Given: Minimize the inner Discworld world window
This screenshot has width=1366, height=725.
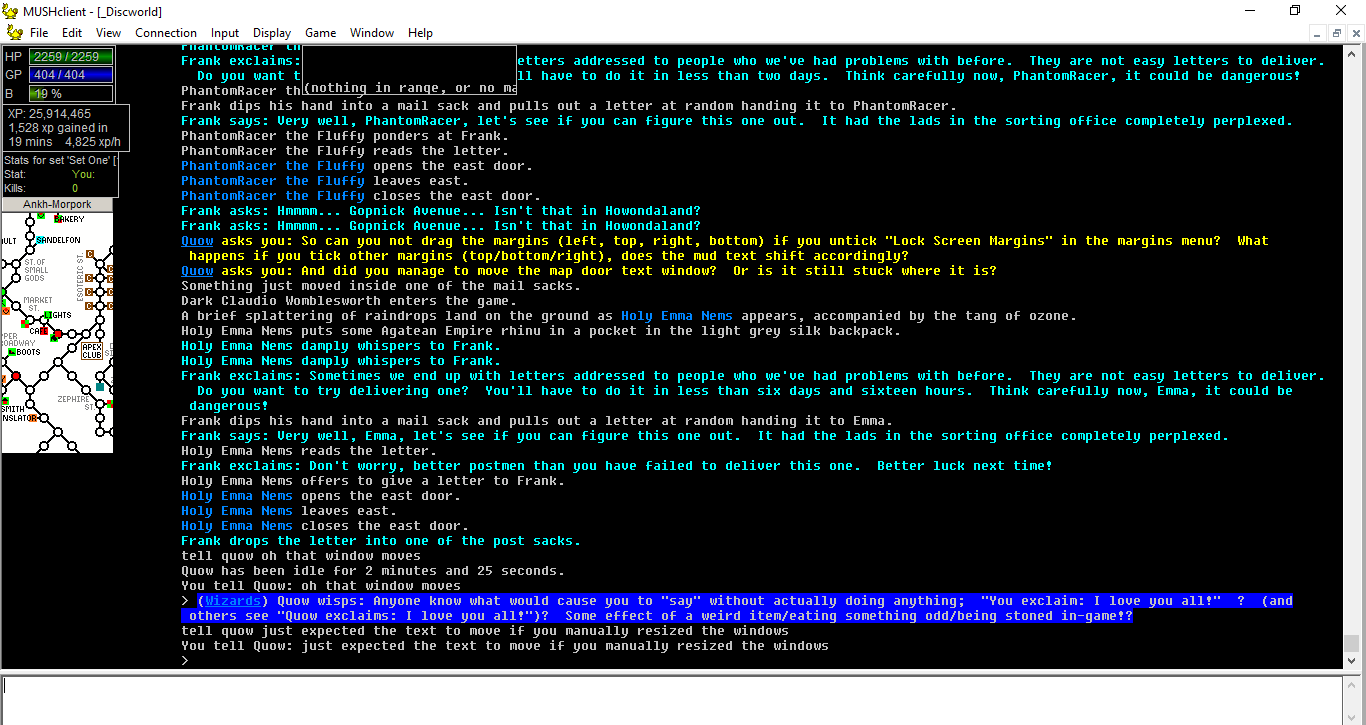Looking at the screenshot, I should [x=1316, y=33].
